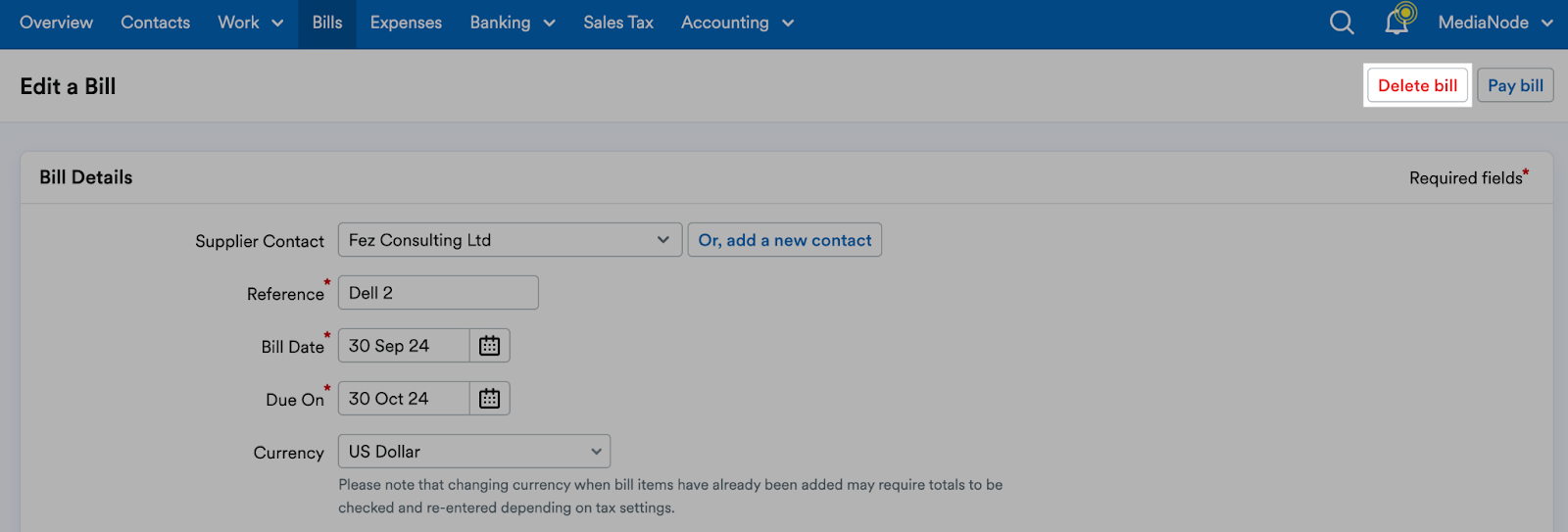Screen dimensions: 1568x532
Task: Go to the Overview tab
Action: click(x=56, y=23)
